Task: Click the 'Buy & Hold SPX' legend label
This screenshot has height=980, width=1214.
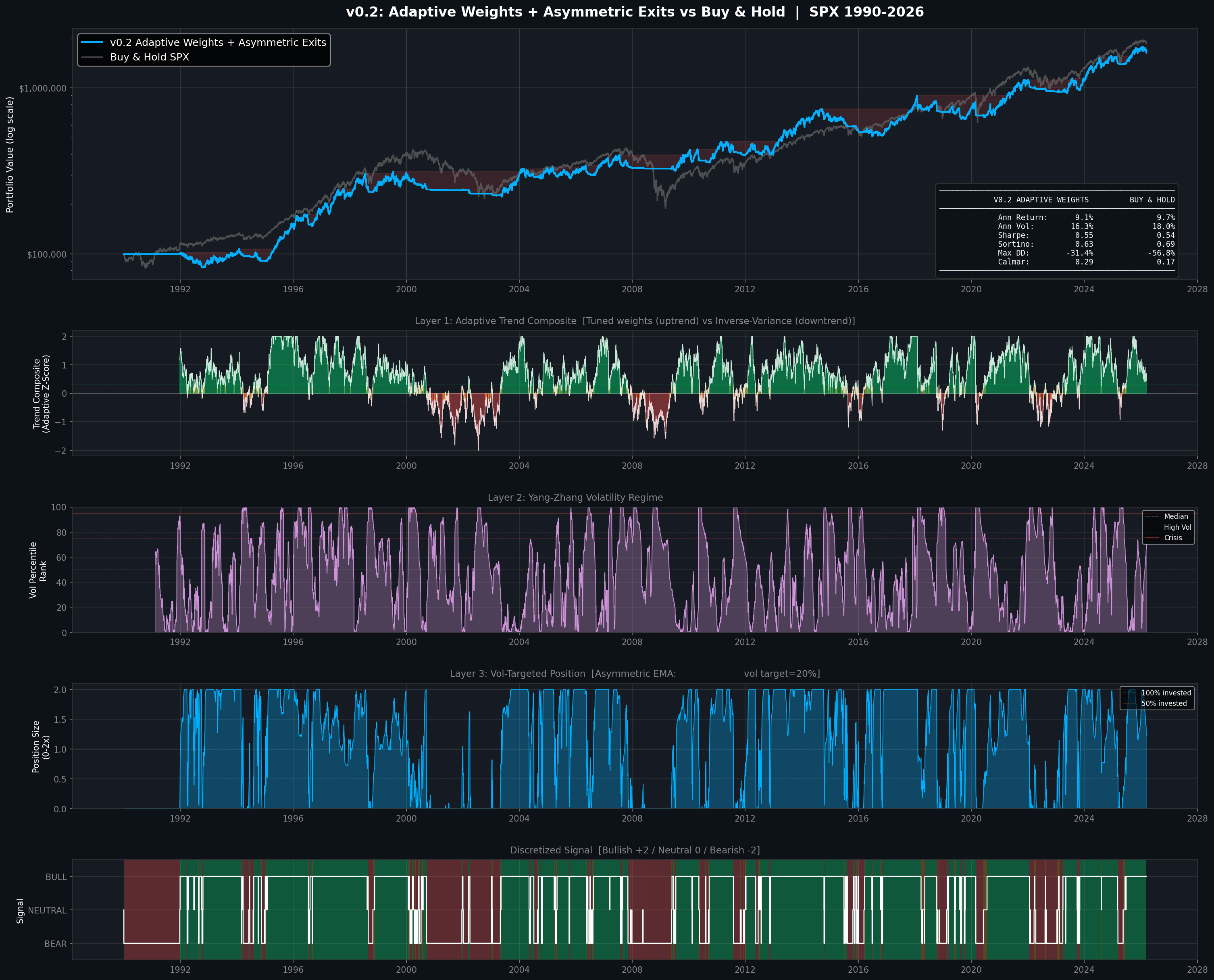Action: click(x=150, y=57)
